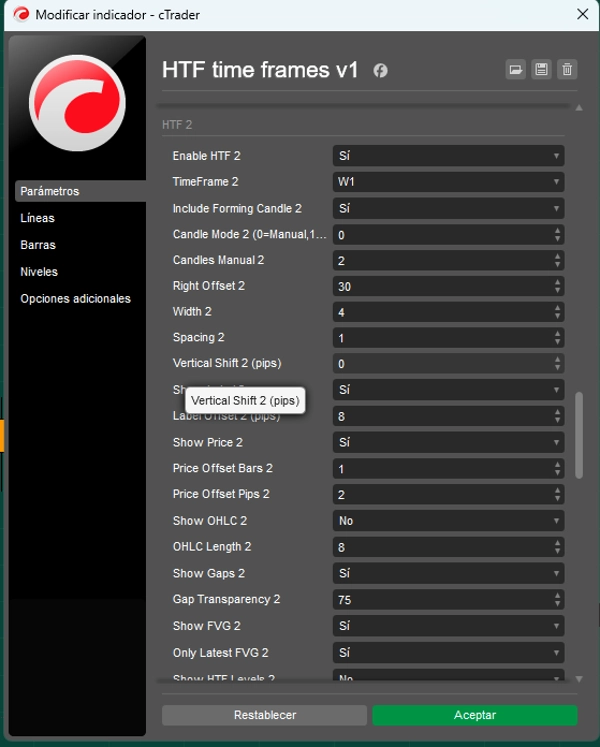Click the HTF time frames v1 title
This screenshot has width=600, height=747.
click(260, 70)
